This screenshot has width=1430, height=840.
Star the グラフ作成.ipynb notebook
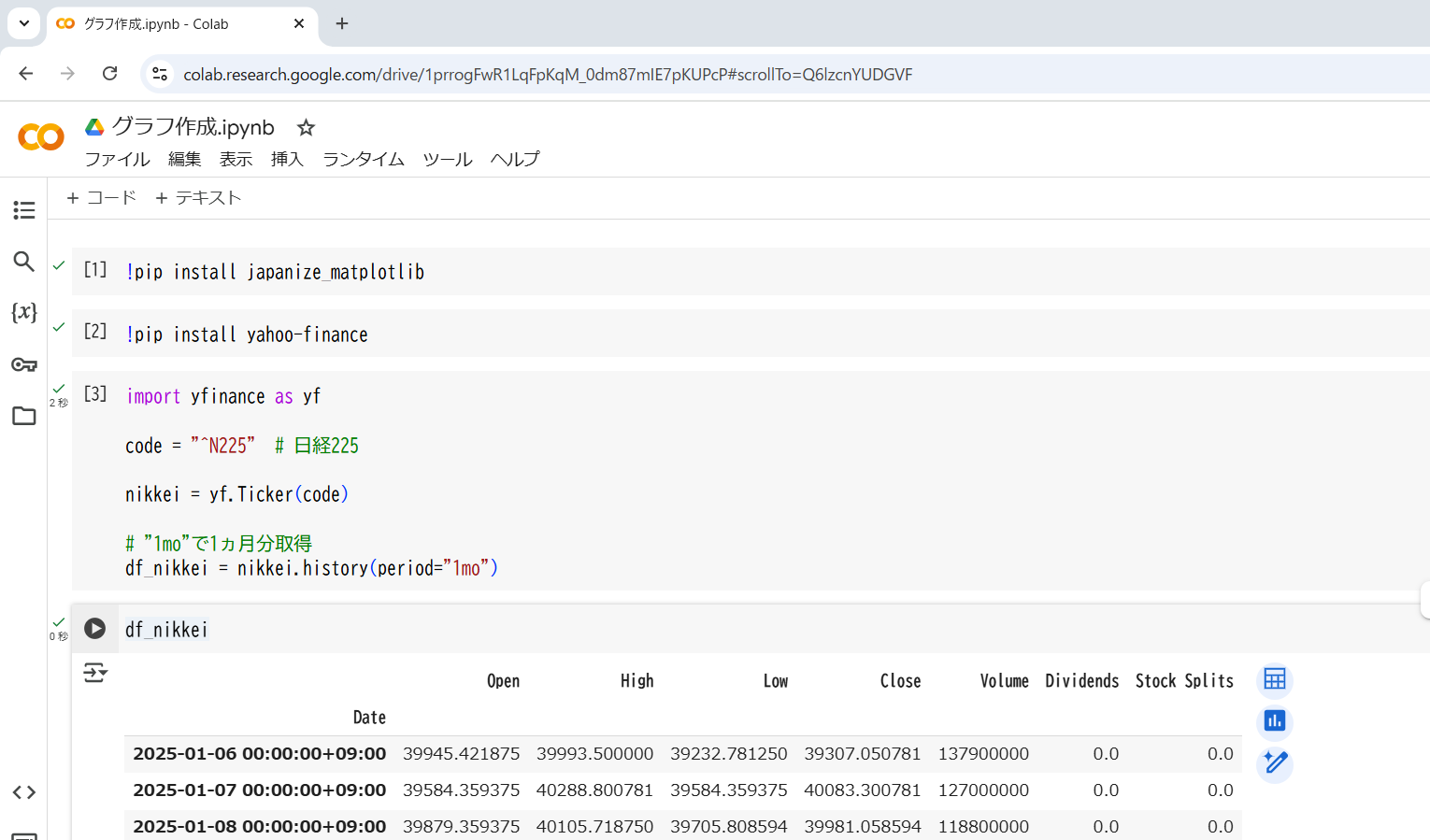tap(305, 127)
